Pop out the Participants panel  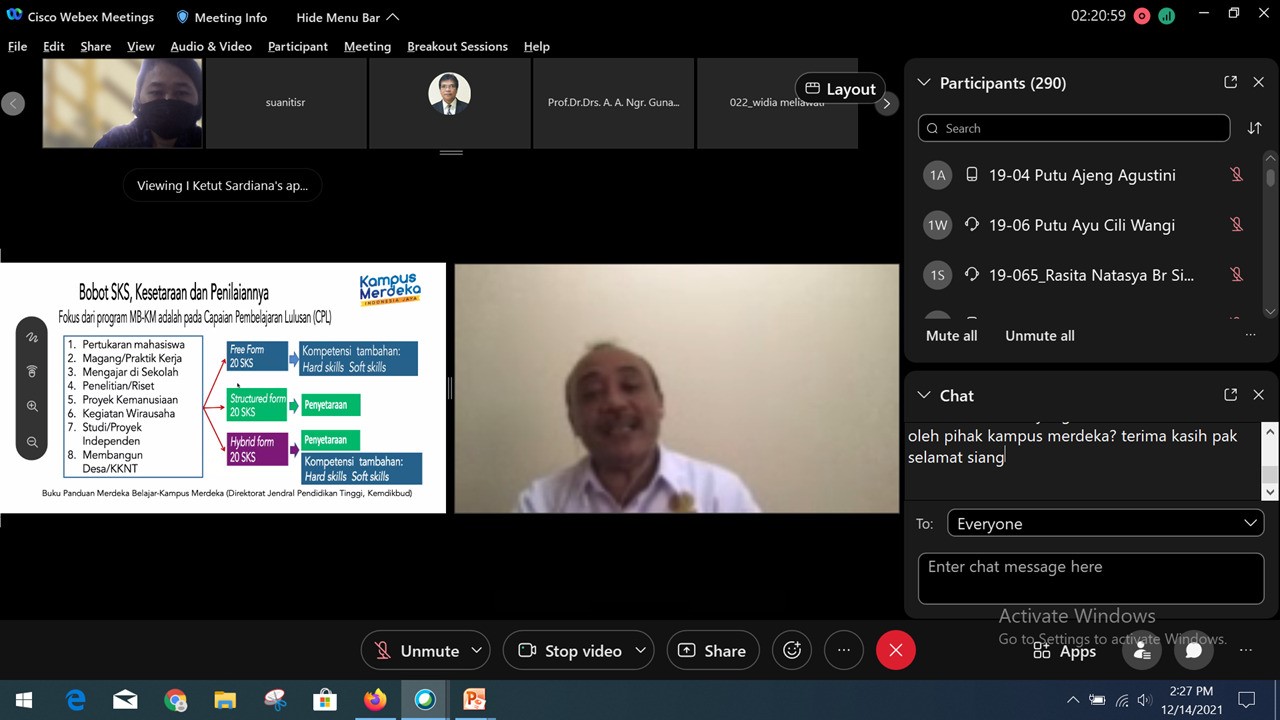pyautogui.click(x=1230, y=83)
